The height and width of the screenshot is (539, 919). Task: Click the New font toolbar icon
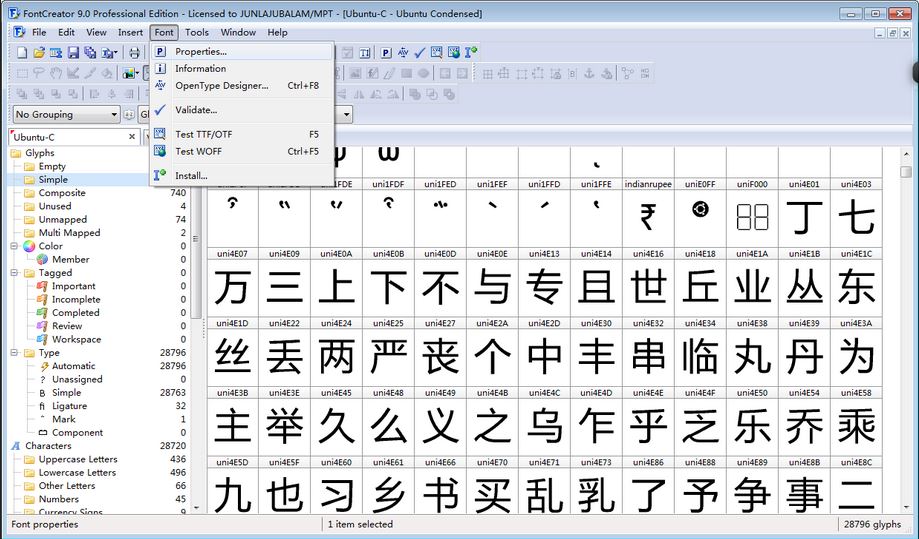pyautogui.click(x=22, y=53)
